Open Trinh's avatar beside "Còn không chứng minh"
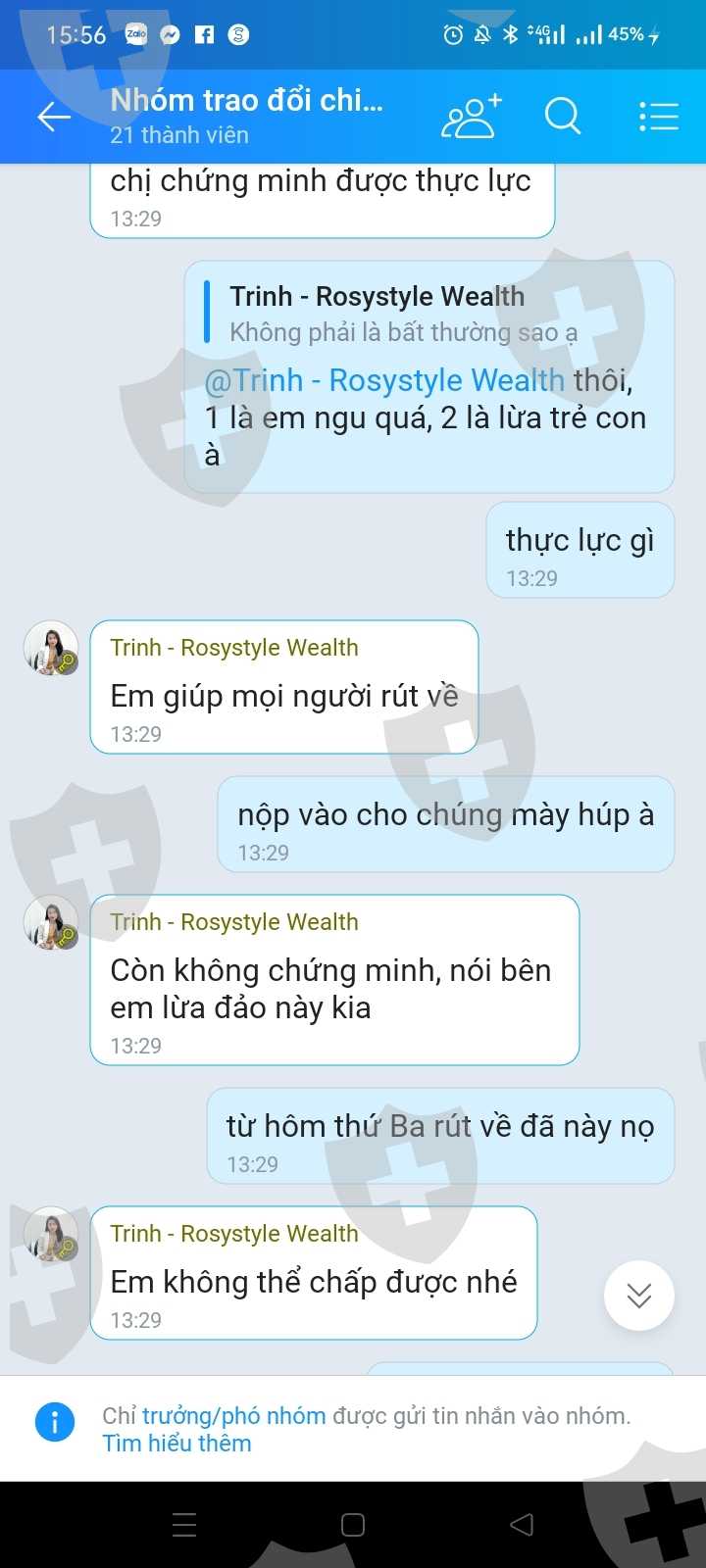The image size is (706, 1568). (x=51, y=923)
